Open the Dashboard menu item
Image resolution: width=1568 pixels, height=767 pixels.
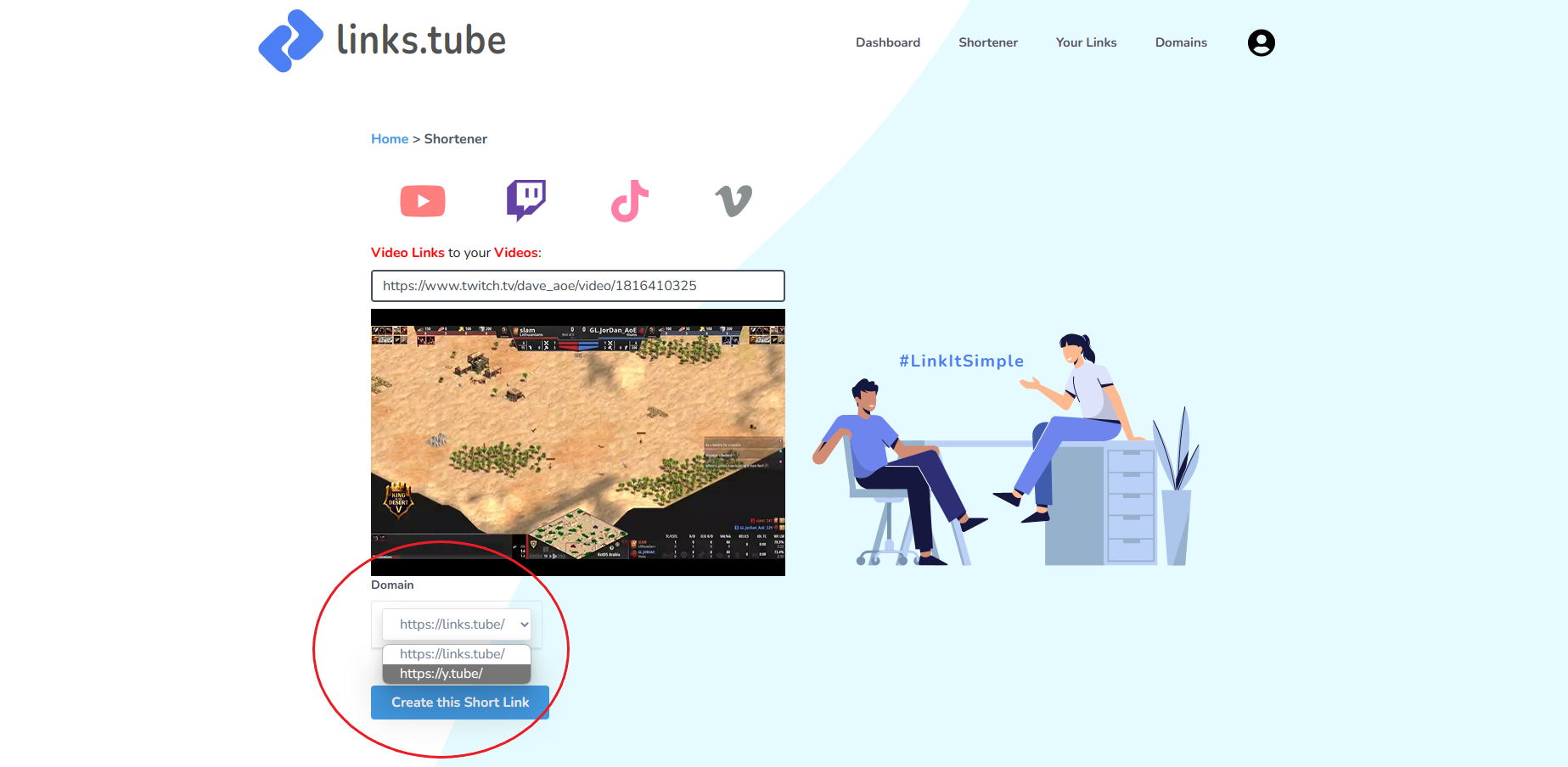point(888,42)
